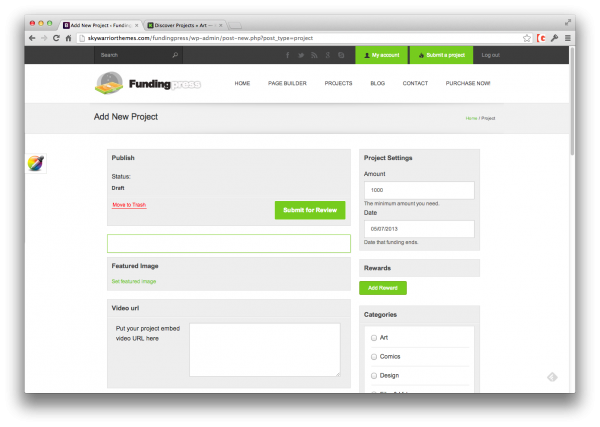Open the BLOG menu item

[x=377, y=83]
